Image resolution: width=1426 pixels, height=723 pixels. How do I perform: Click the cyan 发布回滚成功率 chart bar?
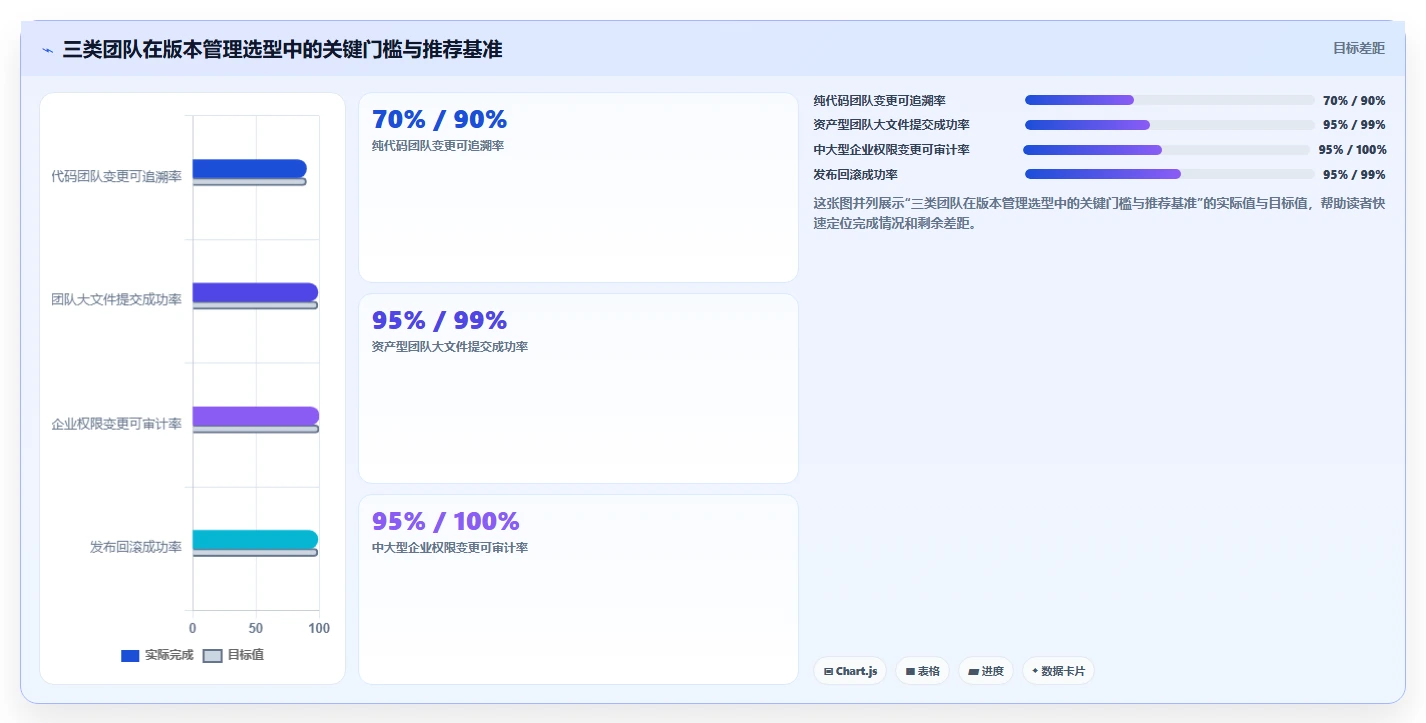[x=255, y=540]
